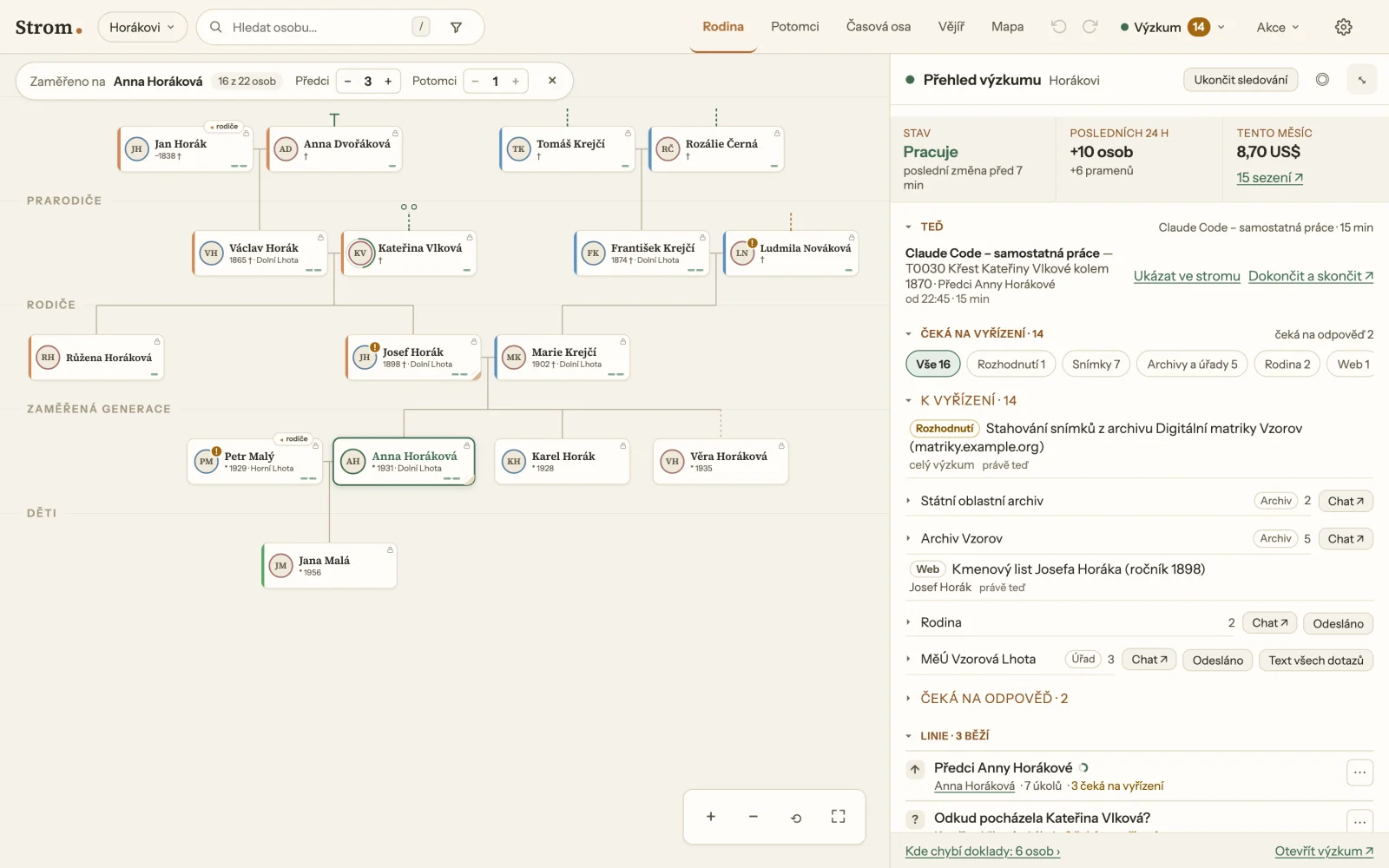Select the Archivy a úřady 5 chip
1389x868 pixels.
[1192, 364]
